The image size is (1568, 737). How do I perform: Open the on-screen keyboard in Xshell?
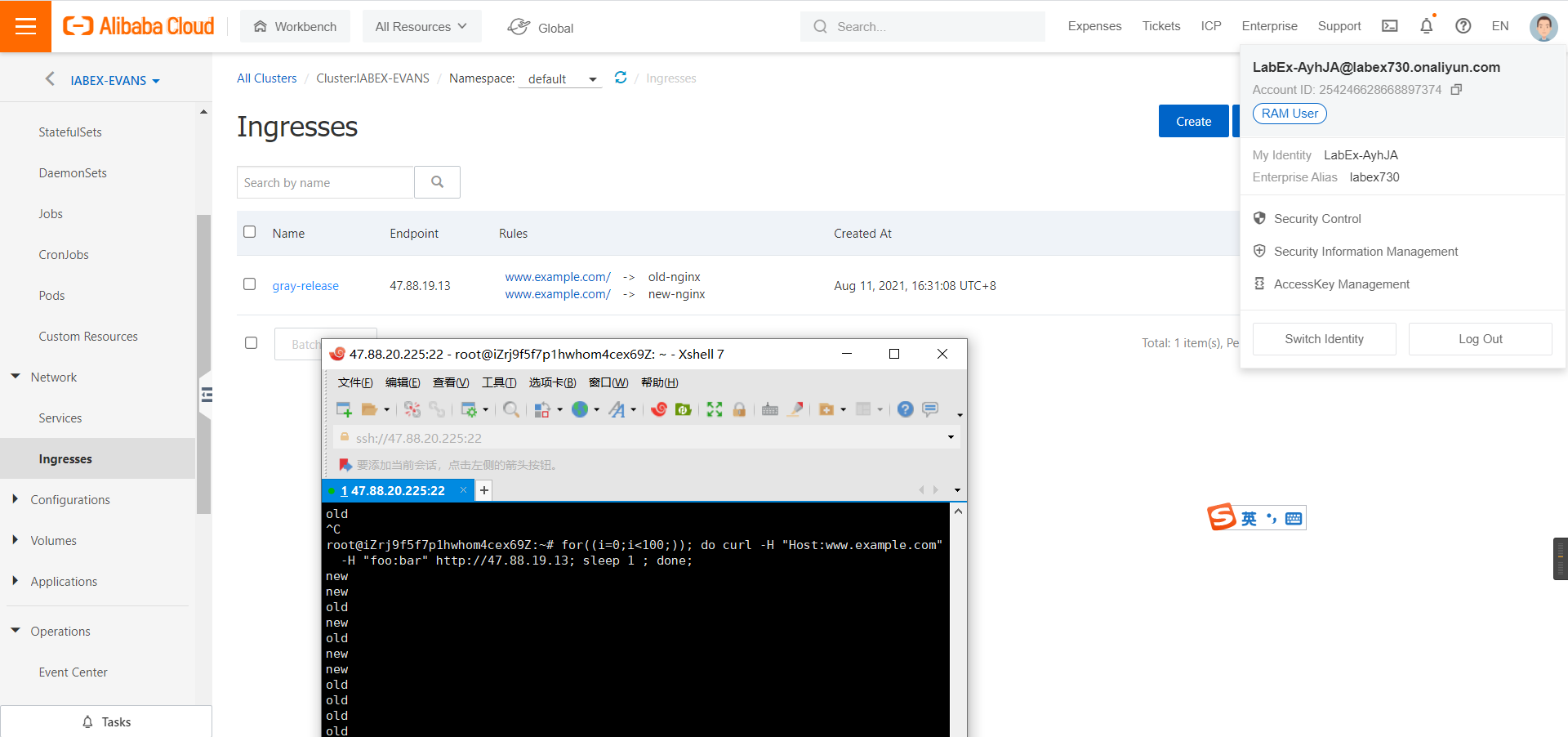point(769,409)
